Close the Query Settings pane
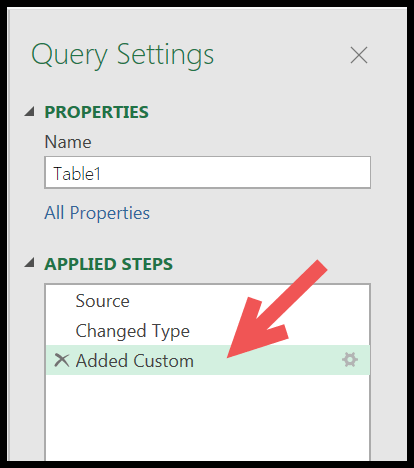This screenshot has height=468, width=414. coord(359,55)
